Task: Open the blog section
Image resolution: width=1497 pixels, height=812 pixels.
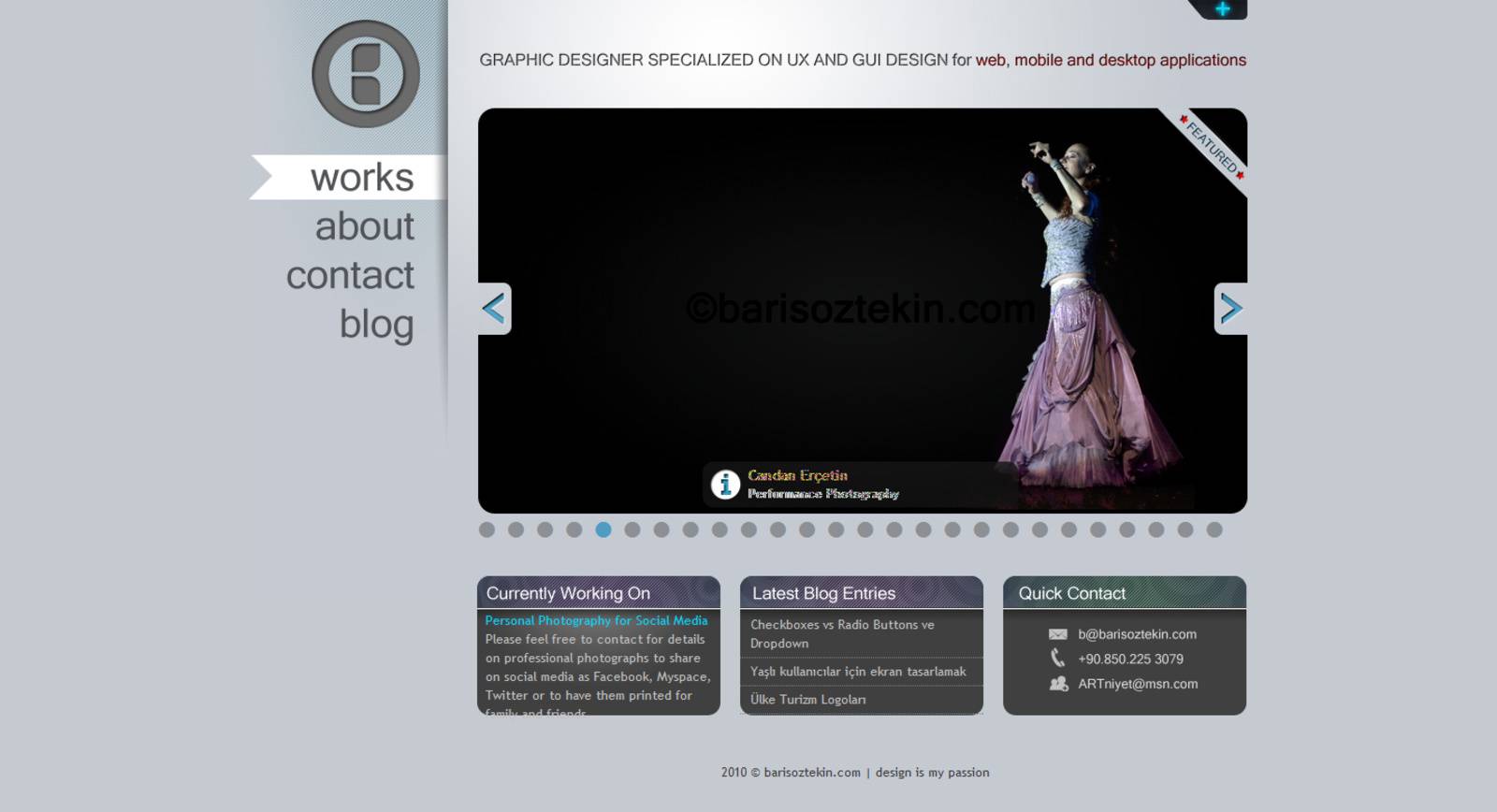Action: pos(376,325)
